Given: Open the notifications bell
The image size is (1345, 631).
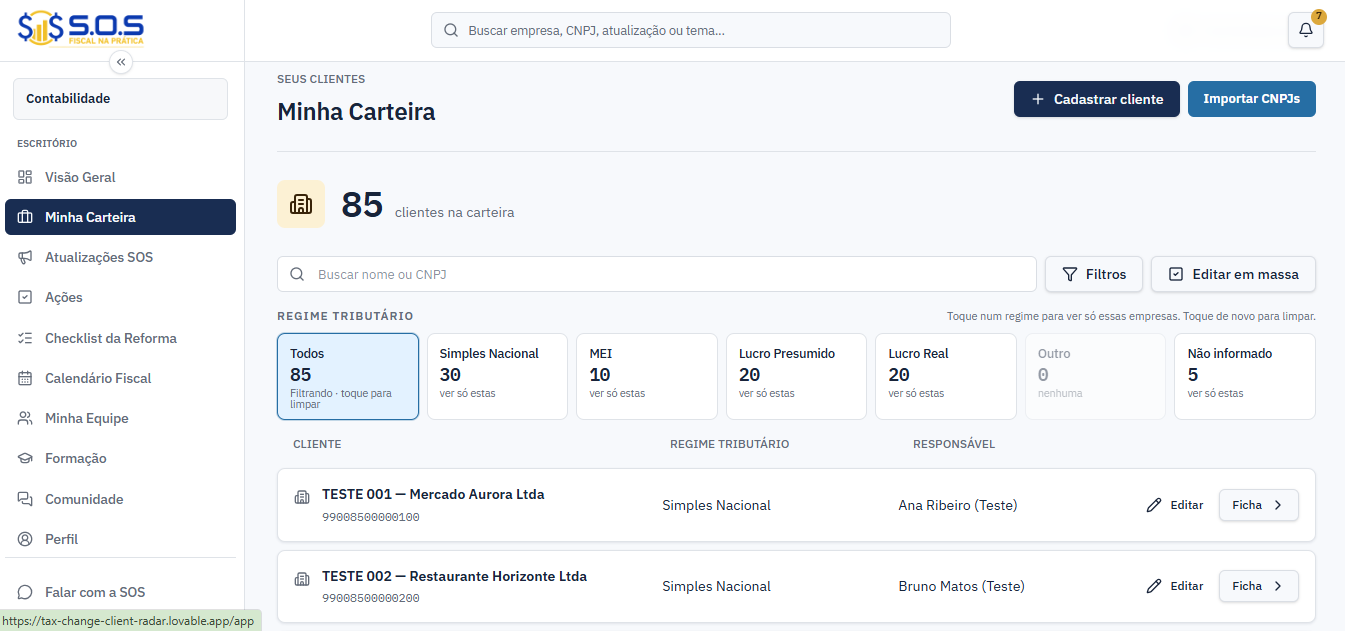Looking at the screenshot, I should pyautogui.click(x=1305, y=30).
